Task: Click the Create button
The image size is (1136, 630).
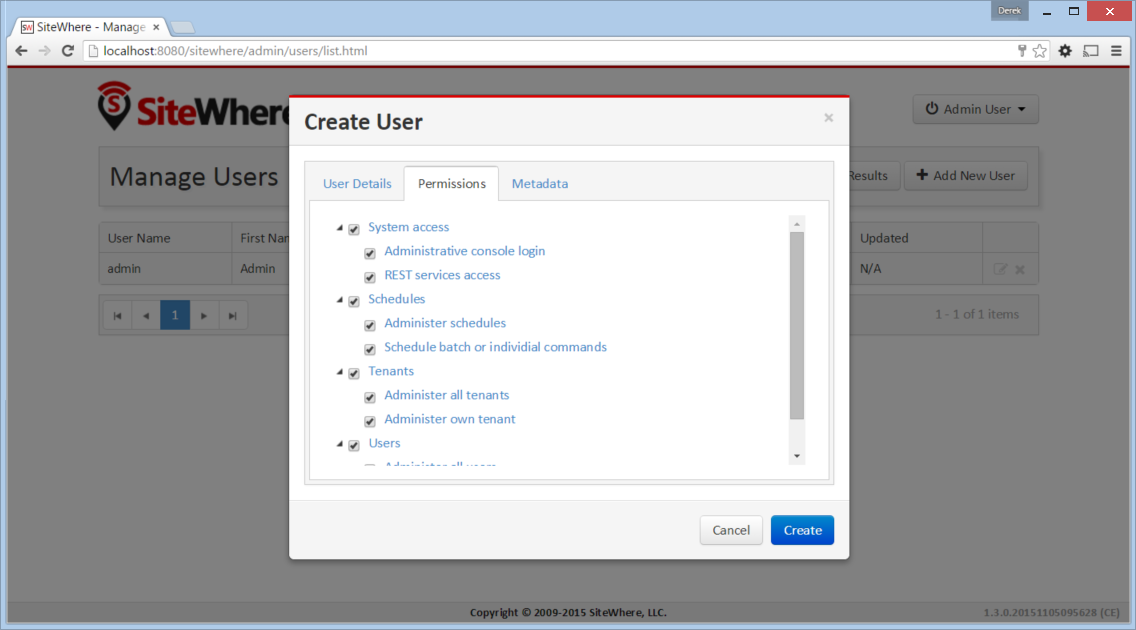Action: 802,530
